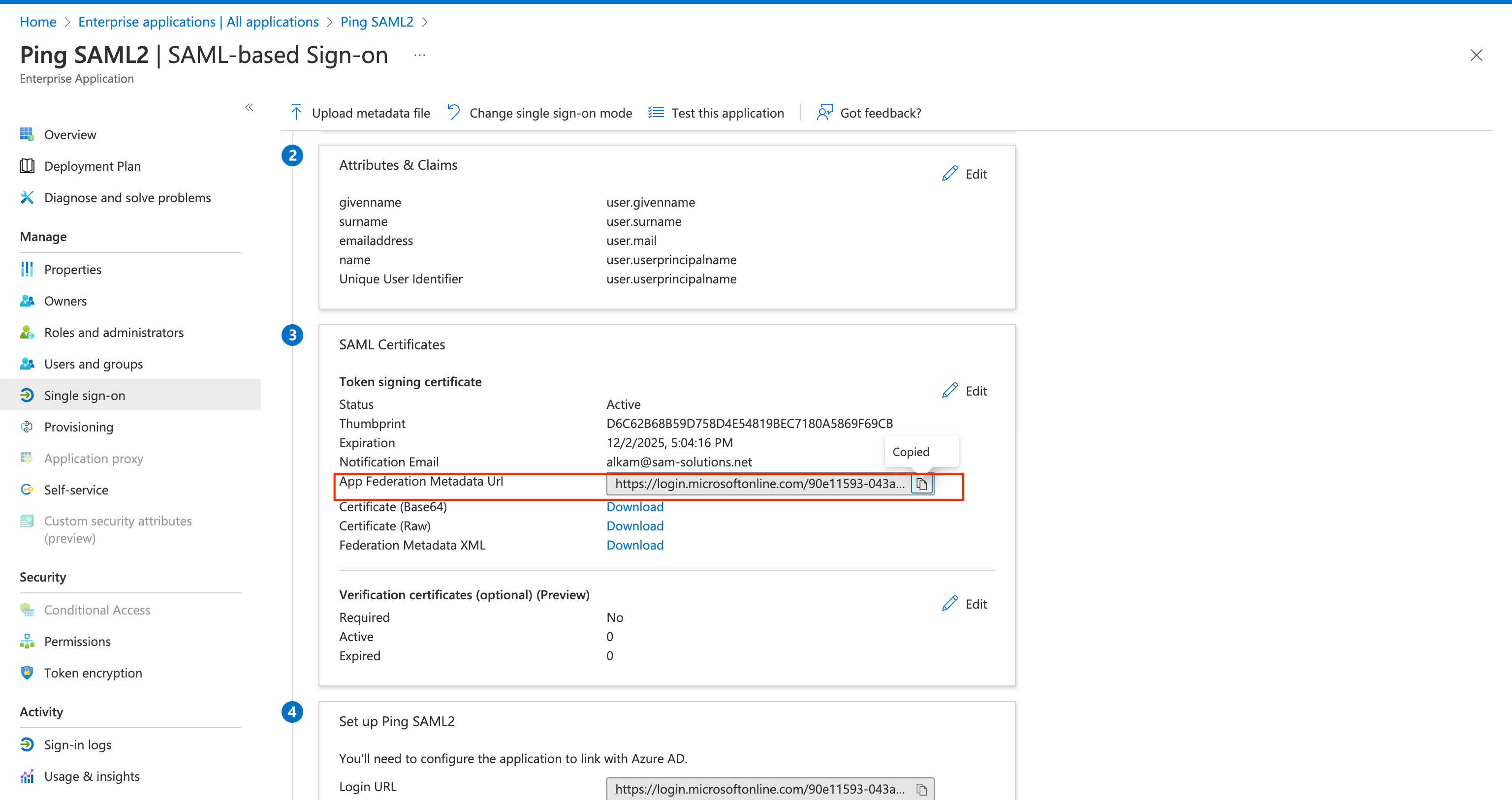This screenshot has height=800, width=1512.
Task: Open Provisioning from the Manage menu
Action: click(79, 427)
